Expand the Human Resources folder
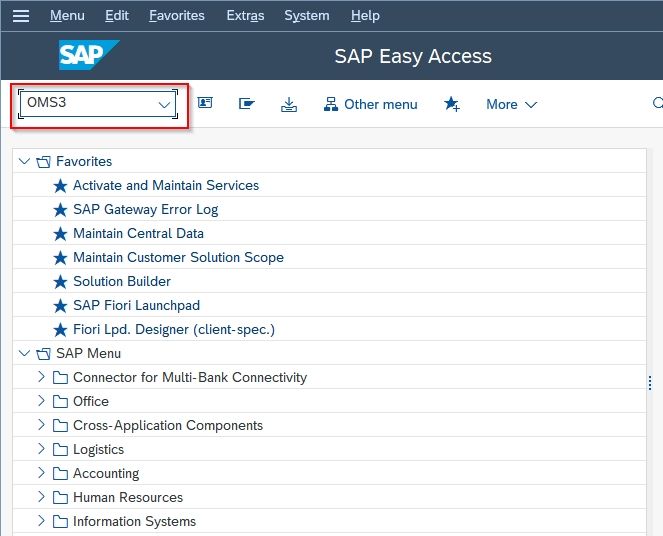Viewport: 663px width, 536px height. pyautogui.click(x=41, y=497)
